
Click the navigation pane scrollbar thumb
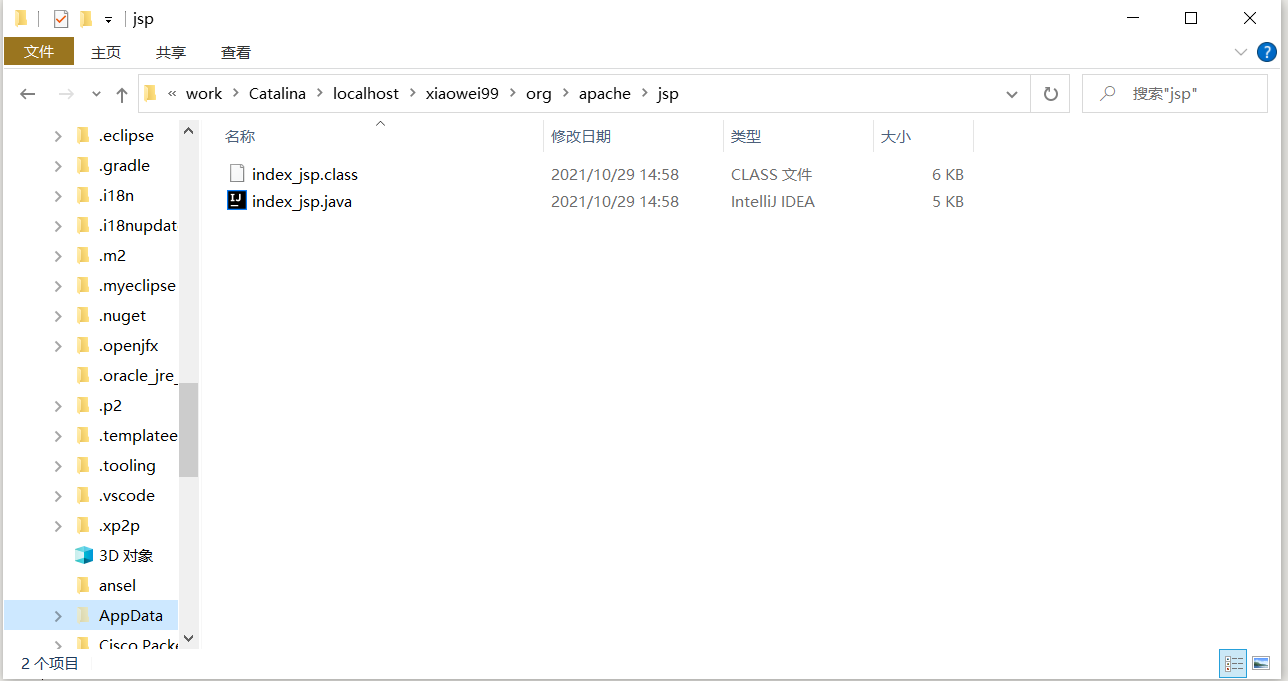(x=188, y=429)
